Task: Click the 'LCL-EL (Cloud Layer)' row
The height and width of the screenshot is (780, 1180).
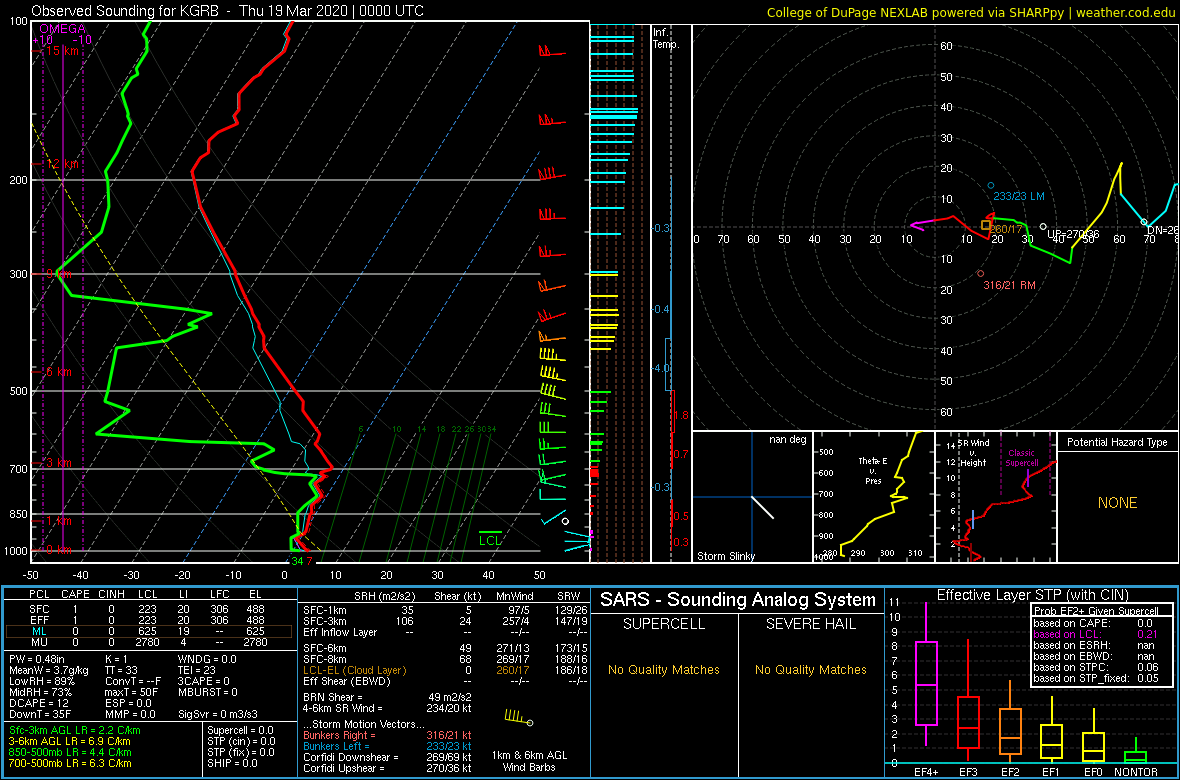Action: (444, 670)
